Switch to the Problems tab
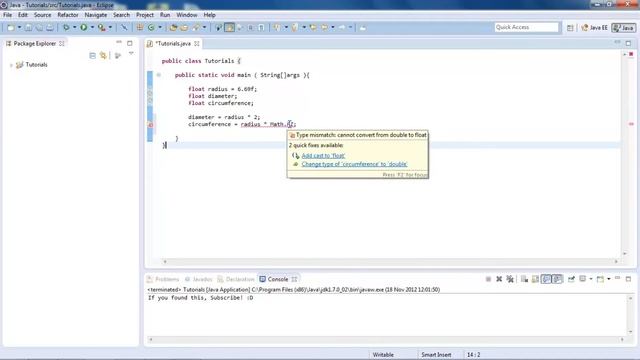 click(x=163, y=279)
